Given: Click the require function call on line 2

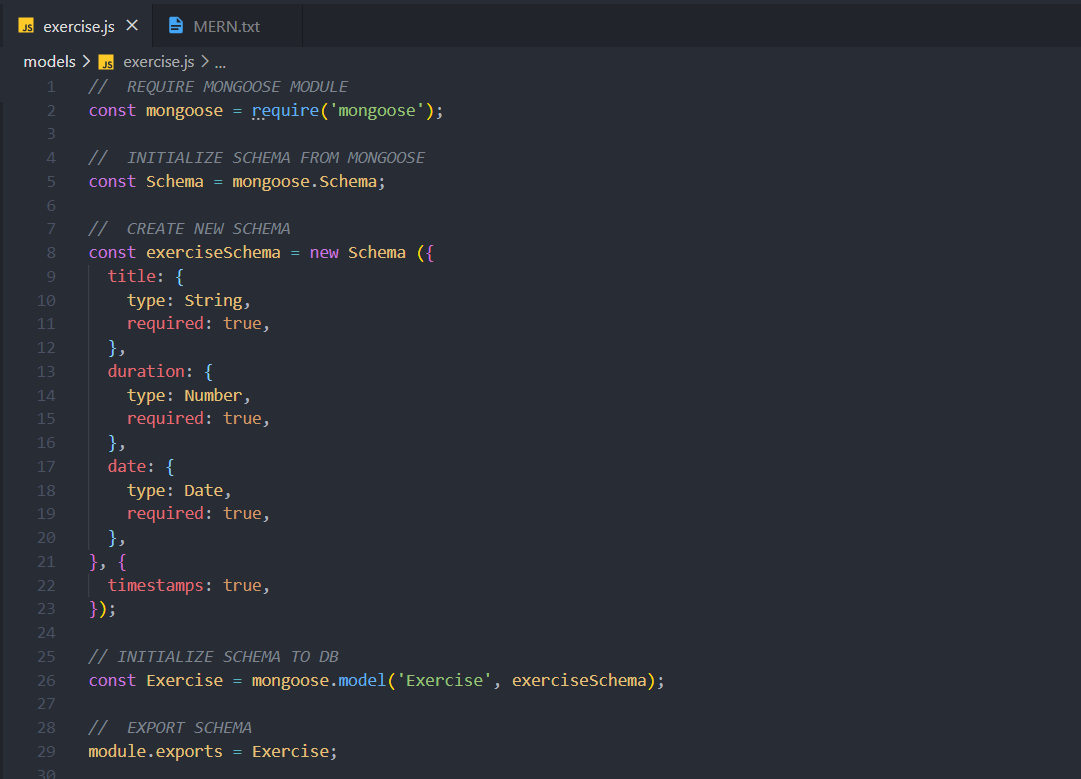Looking at the screenshot, I should [x=285, y=110].
